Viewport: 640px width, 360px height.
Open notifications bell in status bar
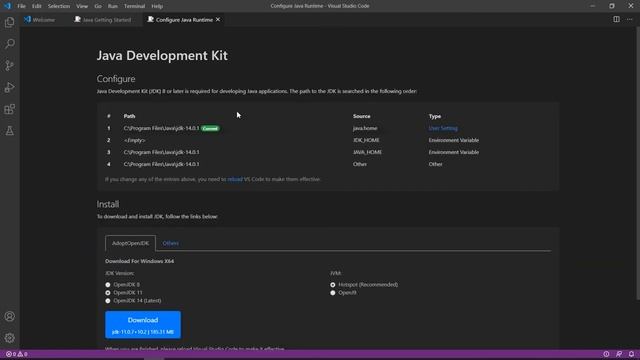[631, 354]
